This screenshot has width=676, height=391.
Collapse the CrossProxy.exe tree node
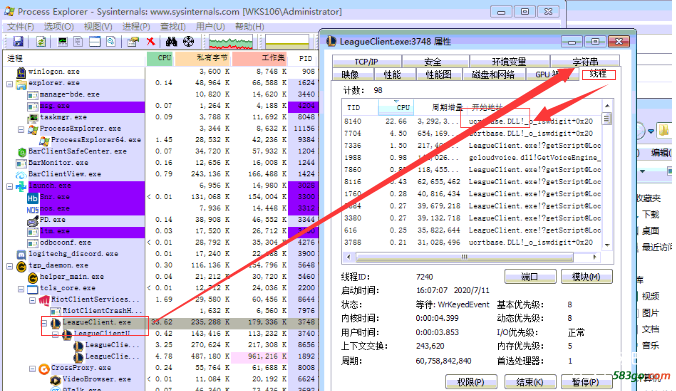click(x=32, y=369)
